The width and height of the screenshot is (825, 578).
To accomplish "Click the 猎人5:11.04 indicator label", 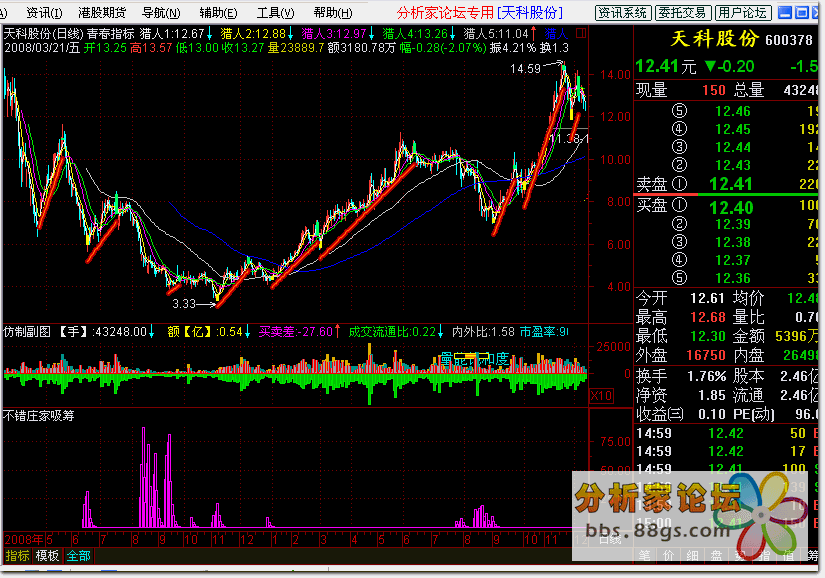I will 500,34.
